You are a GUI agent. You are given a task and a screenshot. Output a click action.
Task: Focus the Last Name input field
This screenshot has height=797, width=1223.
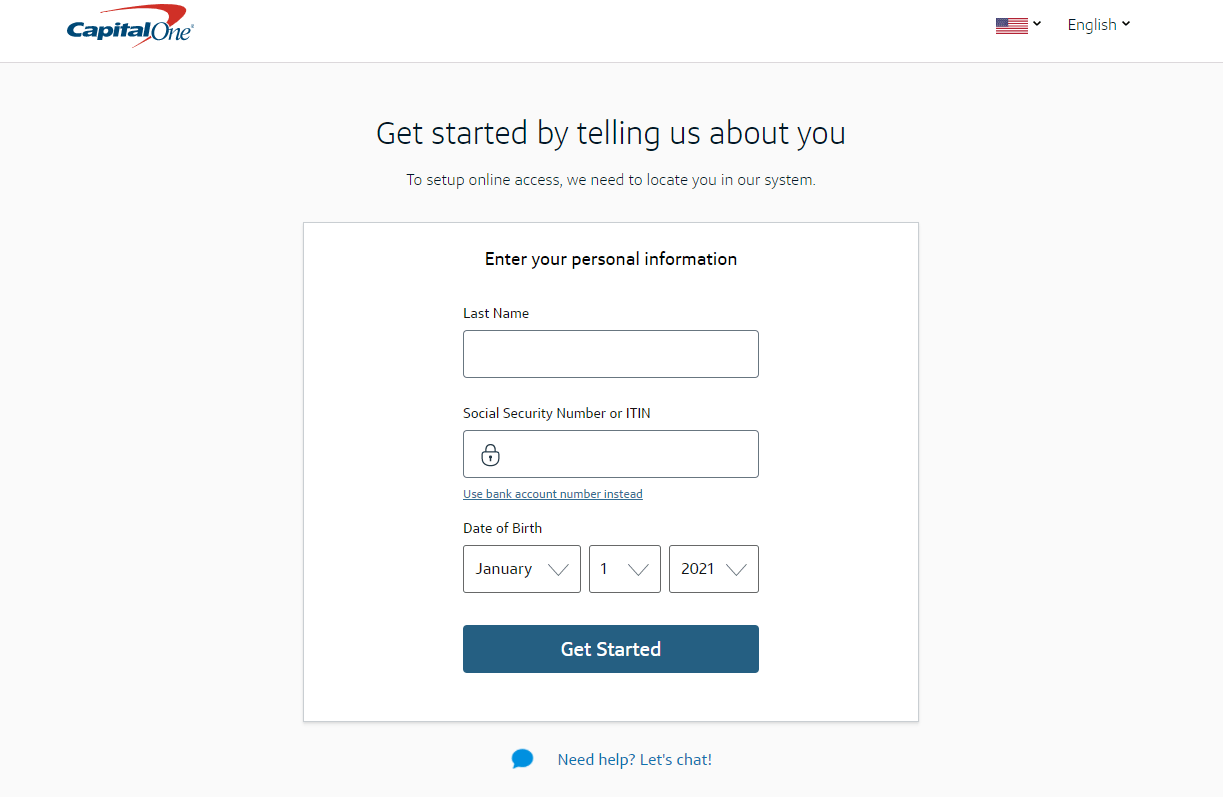610,354
